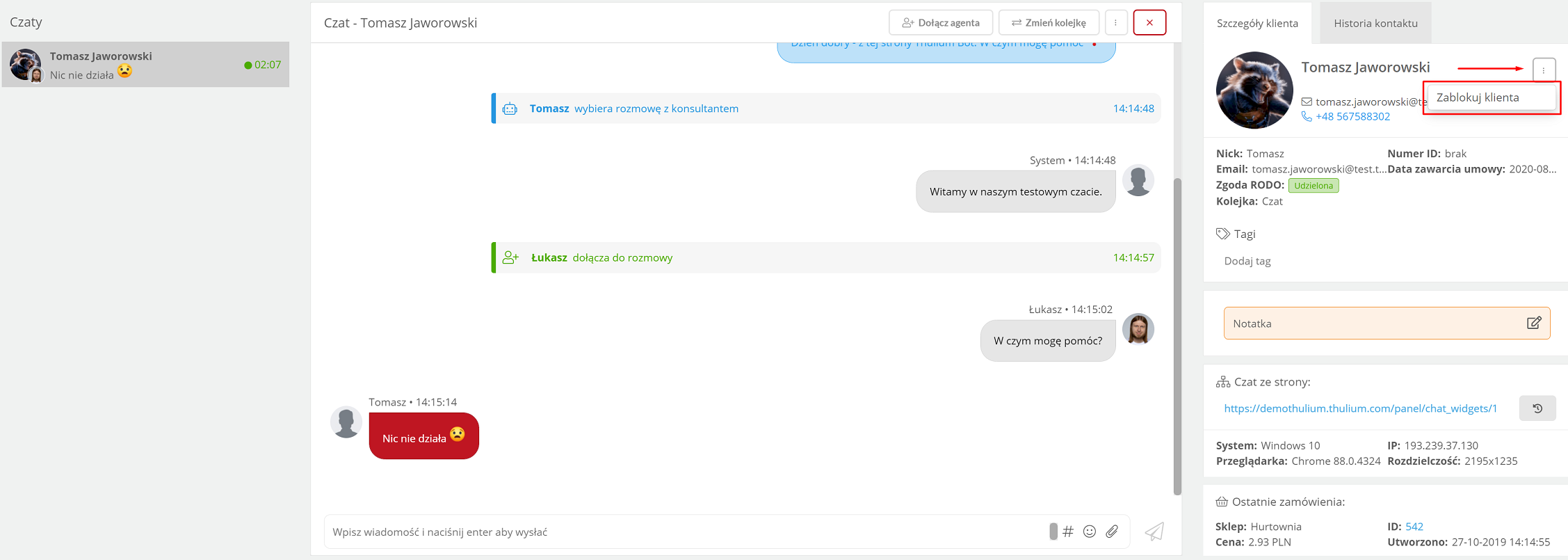This screenshot has height=560, width=1568.
Task: Open the Tomasz Jaworowski chat in the Czaty list
Action: tap(145, 64)
